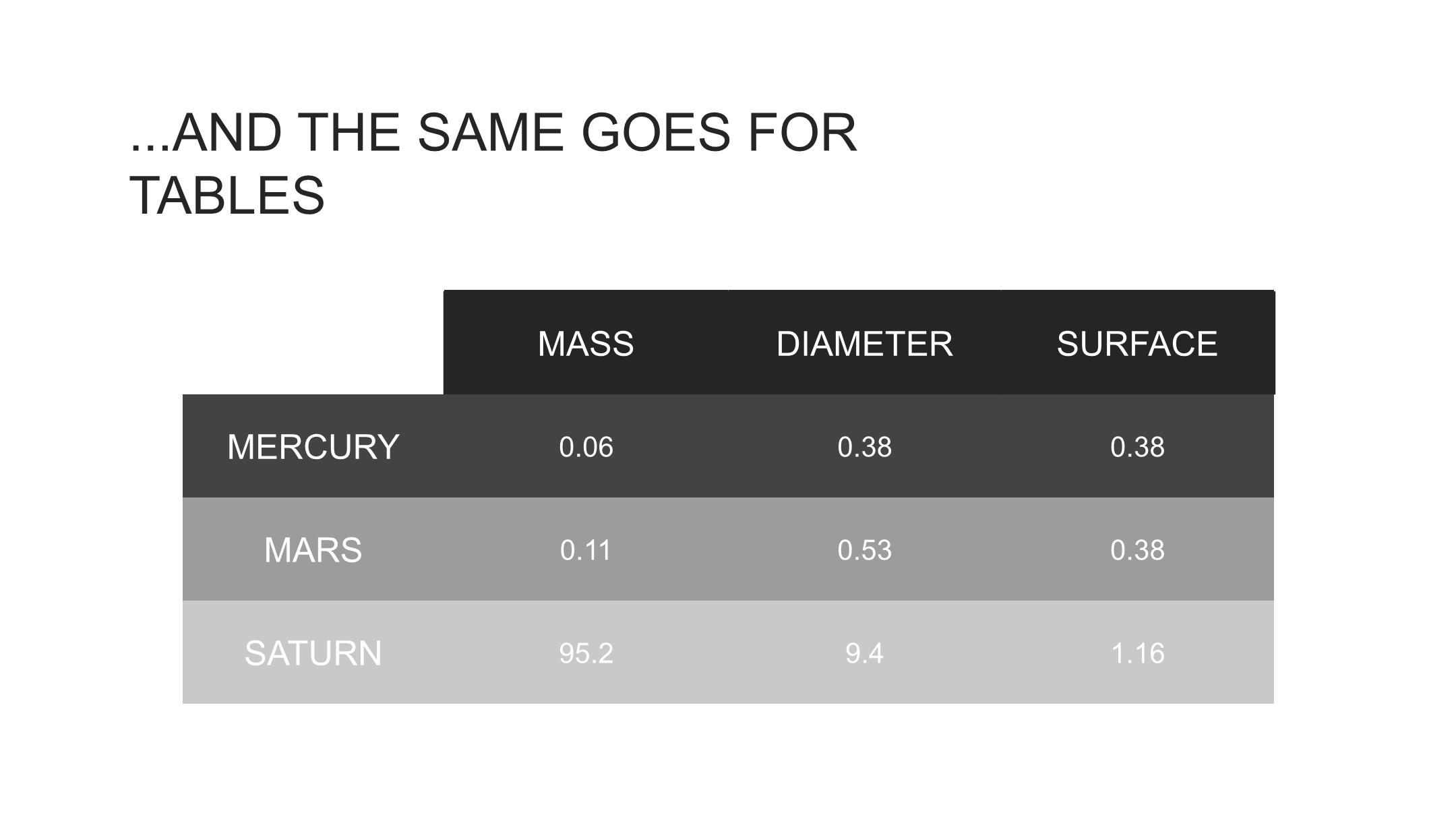The height and width of the screenshot is (819, 1456).
Task: Click Saturn mass value 95.2
Action: coord(586,654)
